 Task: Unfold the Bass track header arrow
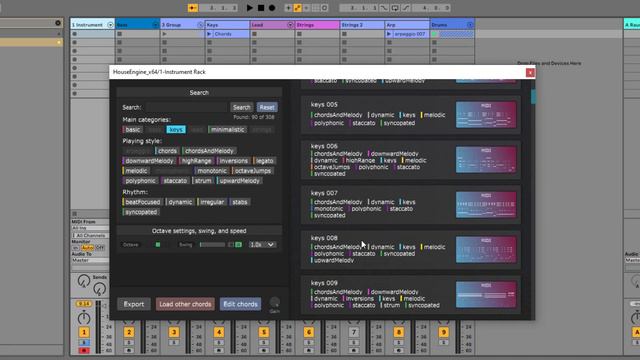[x=155, y=25]
